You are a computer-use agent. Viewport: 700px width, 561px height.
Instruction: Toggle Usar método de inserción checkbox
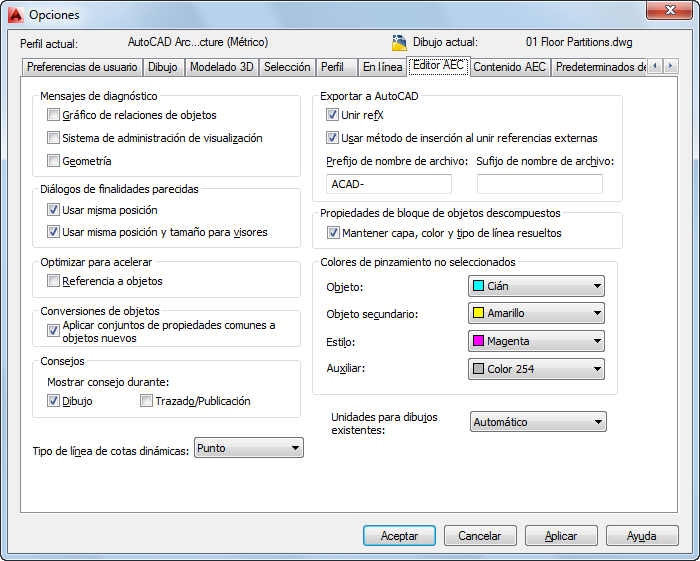332,137
